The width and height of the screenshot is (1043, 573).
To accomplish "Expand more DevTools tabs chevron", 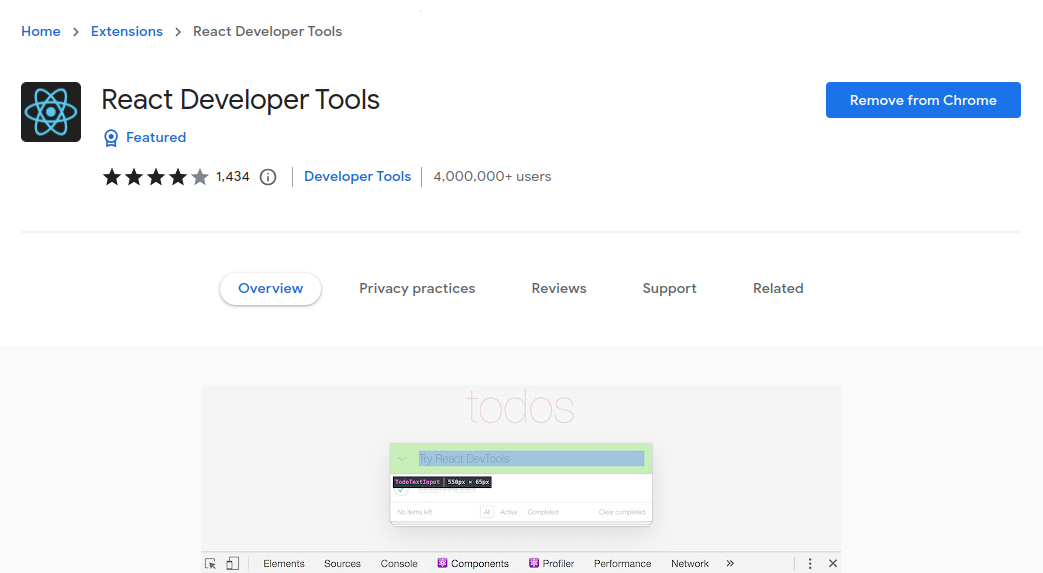I will pos(730,564).
